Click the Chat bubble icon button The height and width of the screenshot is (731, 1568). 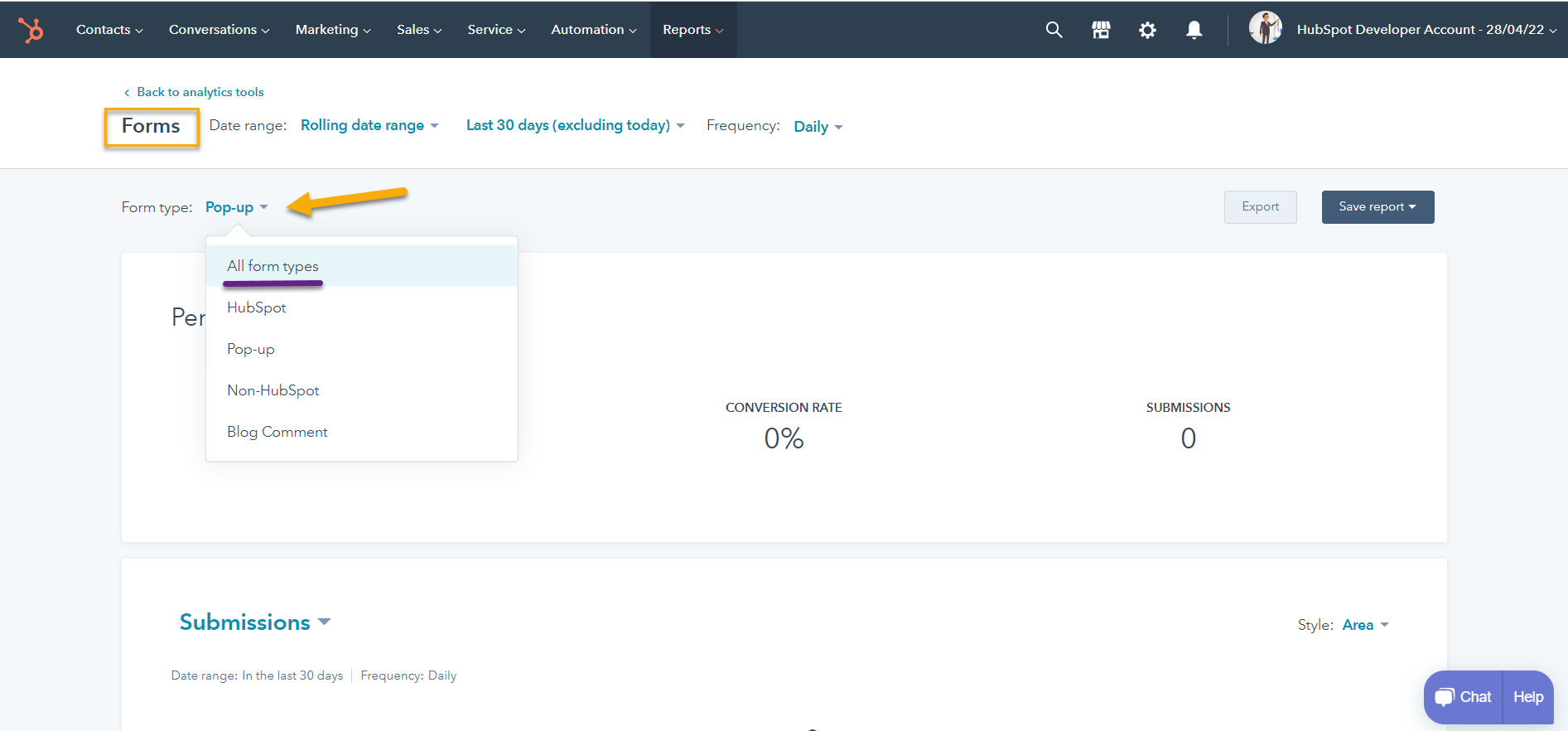click(1464, 697)
